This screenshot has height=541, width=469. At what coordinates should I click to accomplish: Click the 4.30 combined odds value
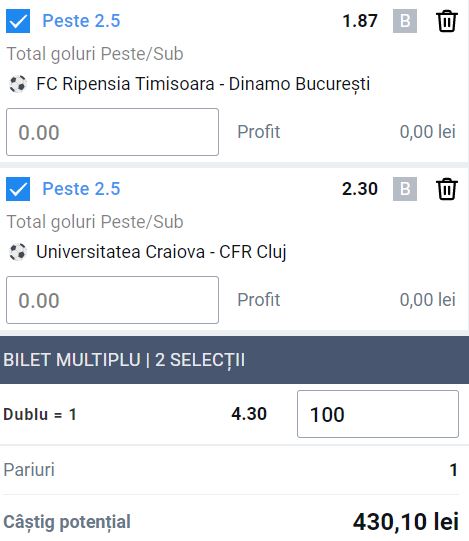pos(249,414)
